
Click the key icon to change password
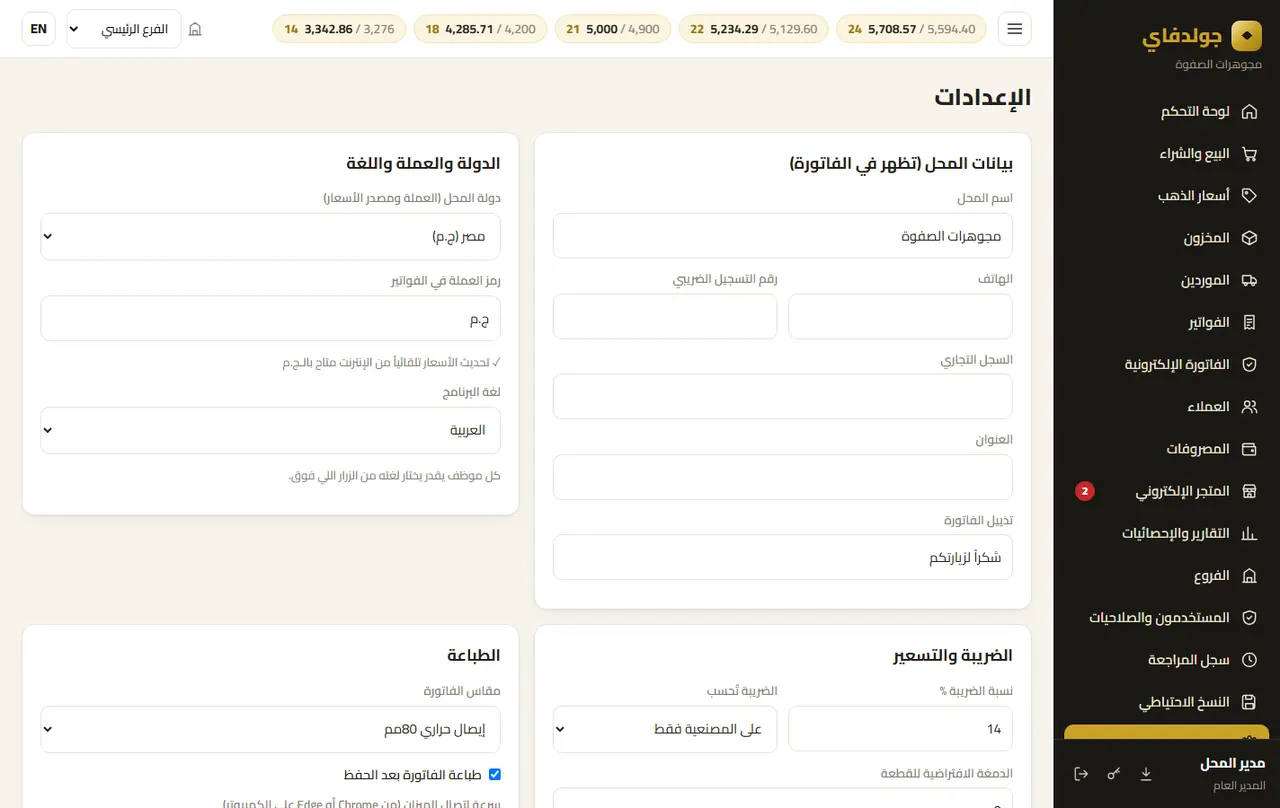click(1114, 774)
